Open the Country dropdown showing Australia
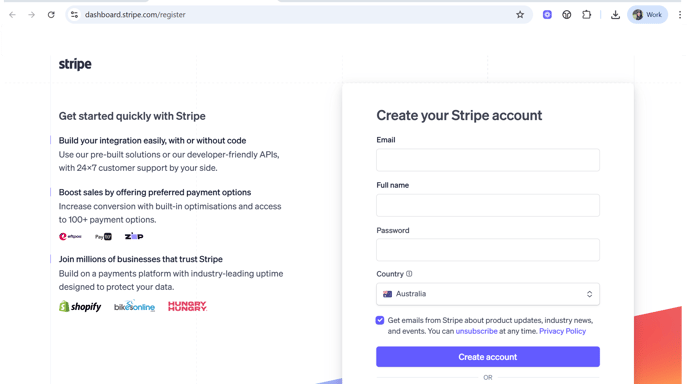Screen dimensions: 688x384 click(x=487, y=294)
